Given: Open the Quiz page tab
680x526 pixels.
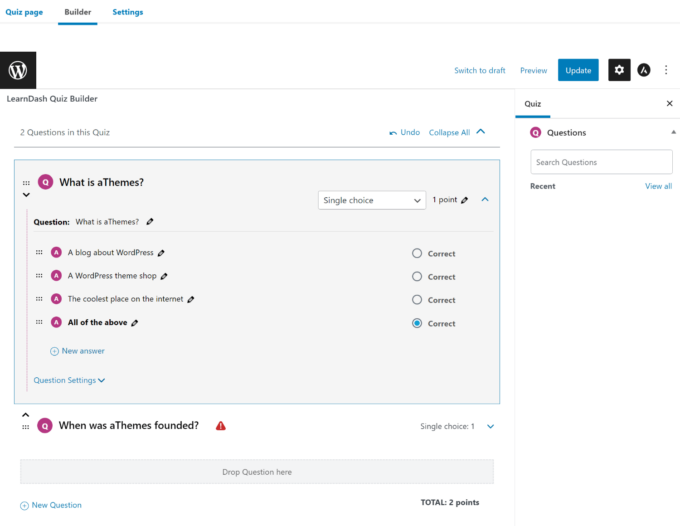Looking at the screenshot, I should 24,12.
